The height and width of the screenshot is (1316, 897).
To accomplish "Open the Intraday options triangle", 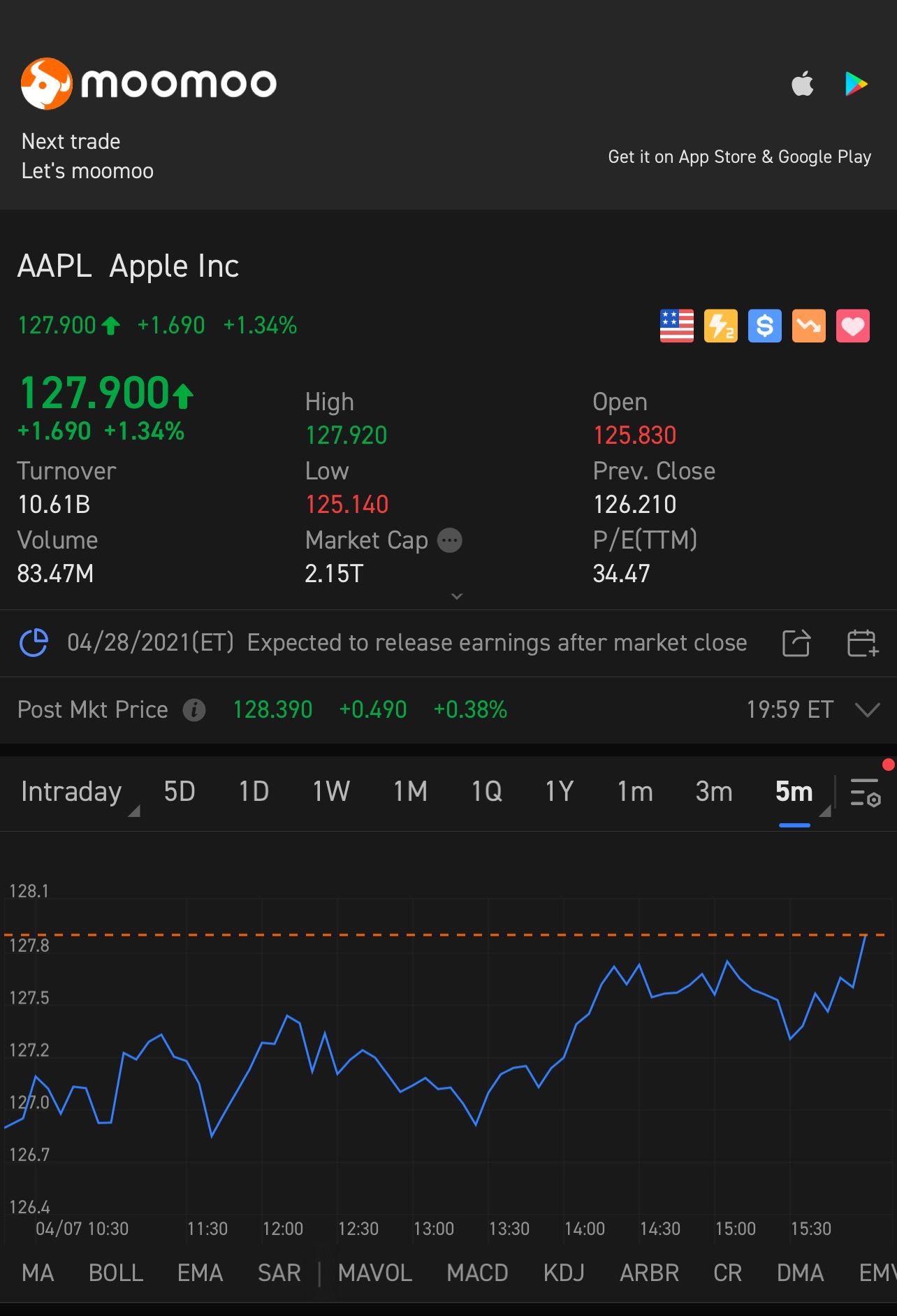I will click(x=134, y=811).
